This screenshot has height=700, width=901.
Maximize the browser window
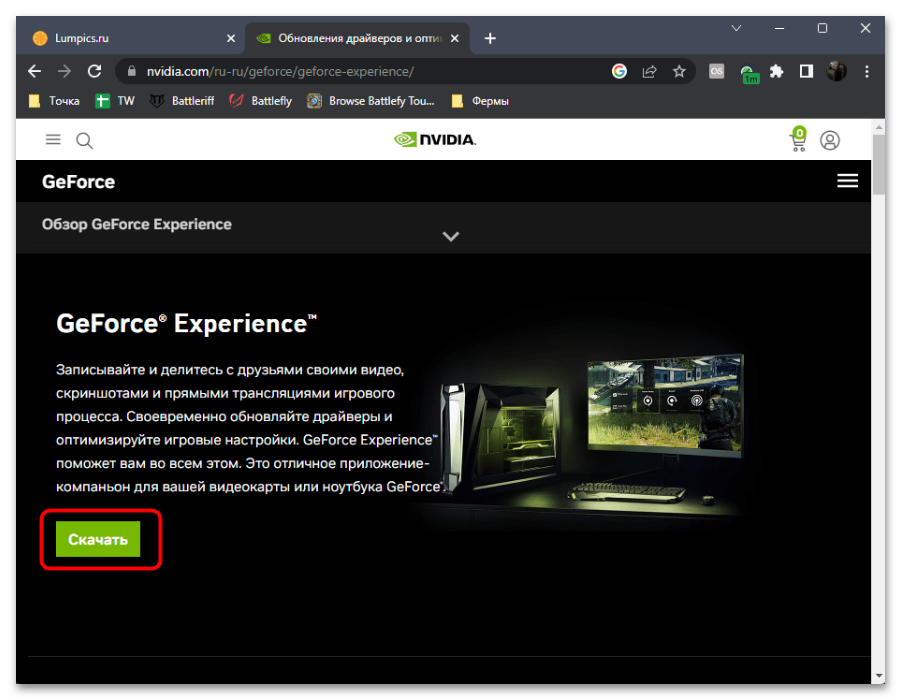[x=822, y=28]
